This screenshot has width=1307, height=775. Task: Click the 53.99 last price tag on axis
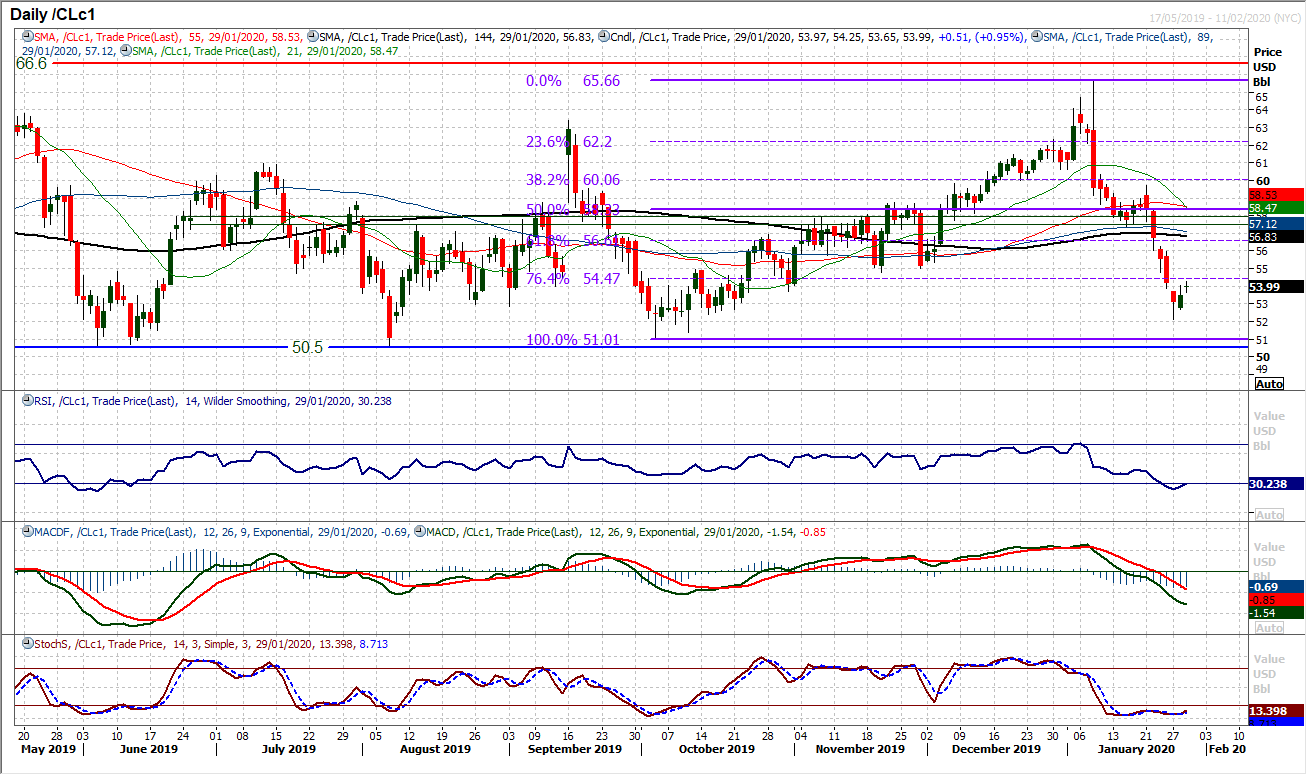1263,287
